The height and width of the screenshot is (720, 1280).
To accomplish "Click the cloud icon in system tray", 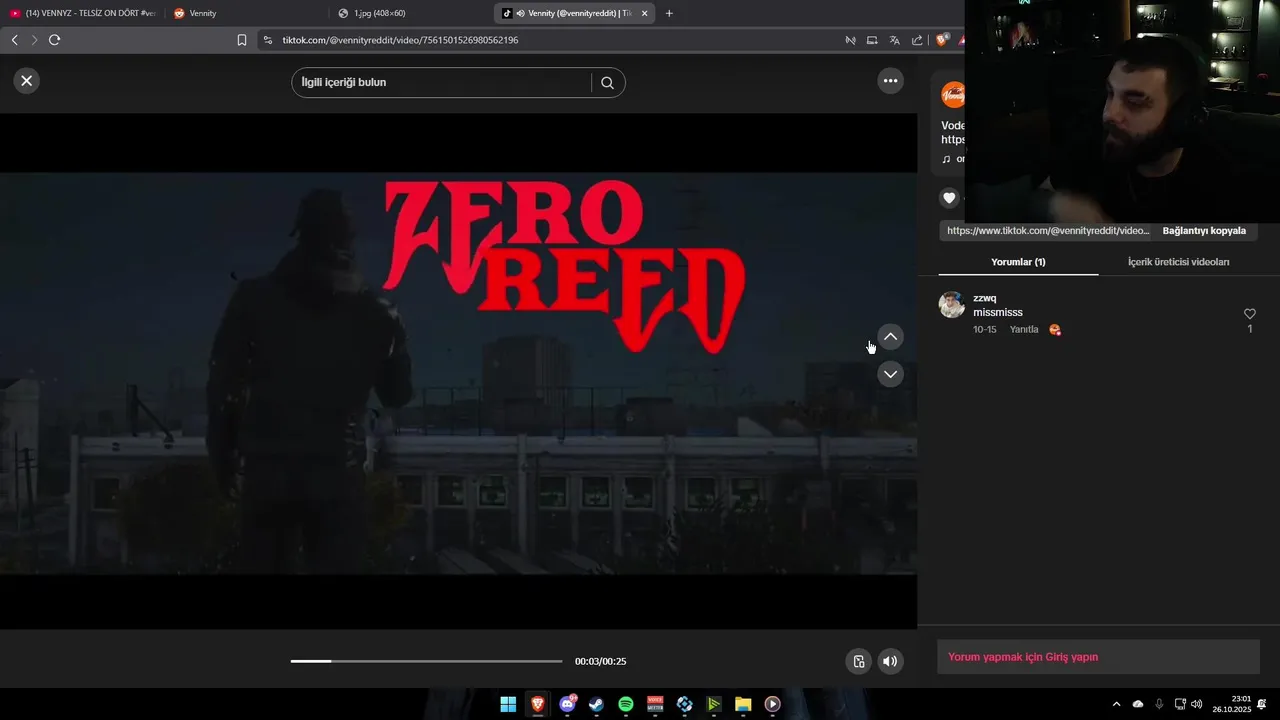I will click(1138, 704).
